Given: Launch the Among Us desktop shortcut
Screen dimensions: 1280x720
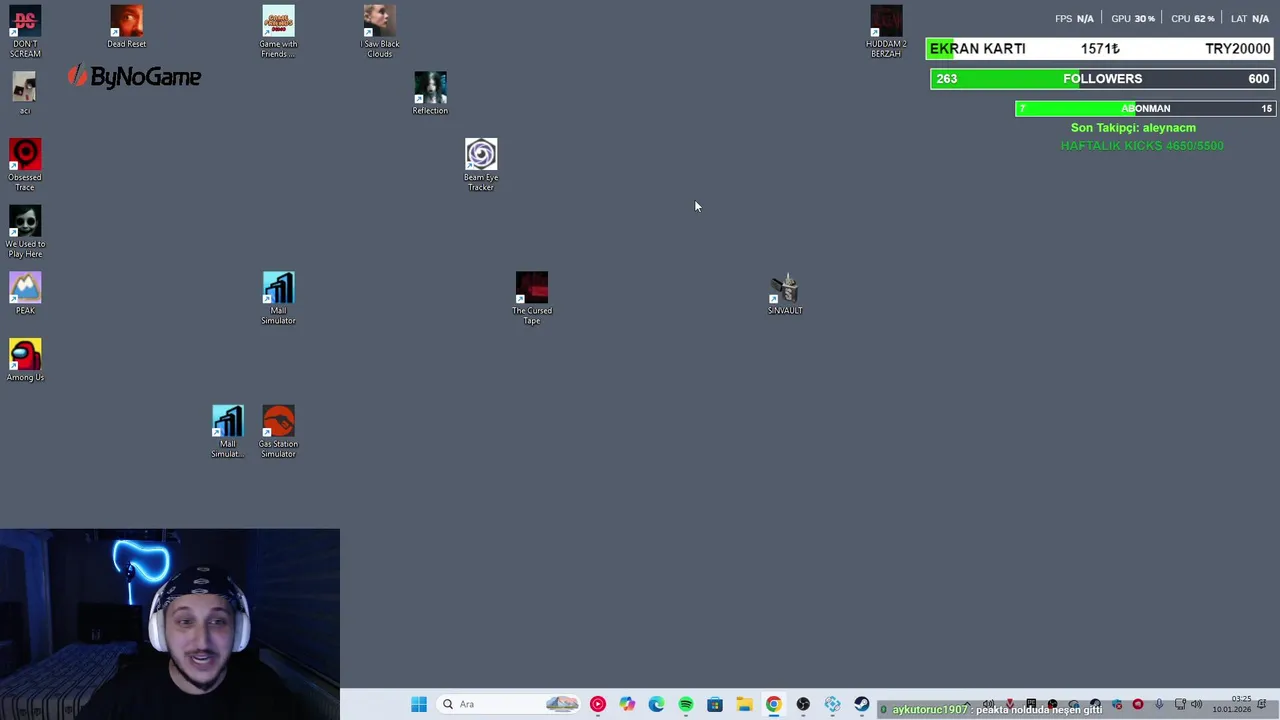Looking at the screenshot, I should pos(25,360).
